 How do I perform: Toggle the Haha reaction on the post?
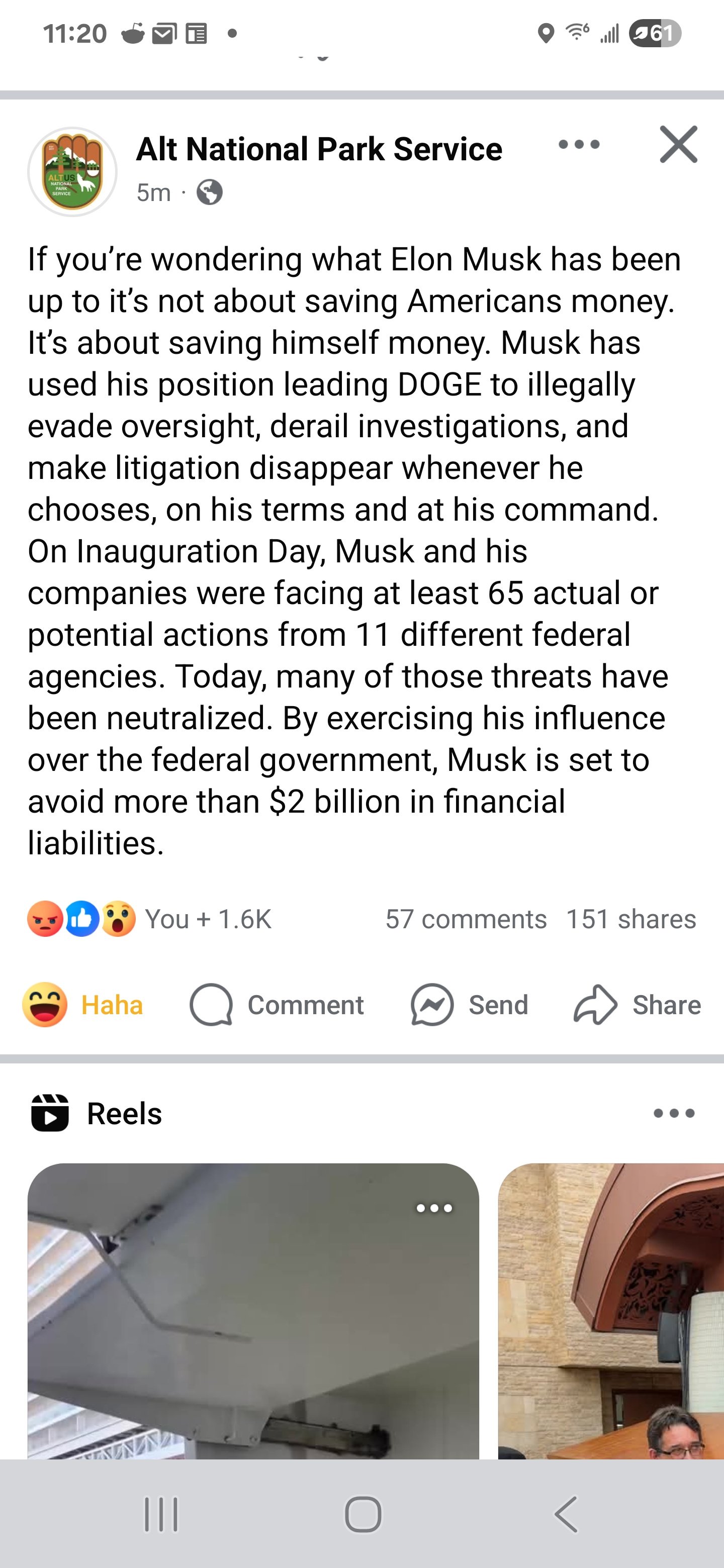click(x=83, y=1005)
